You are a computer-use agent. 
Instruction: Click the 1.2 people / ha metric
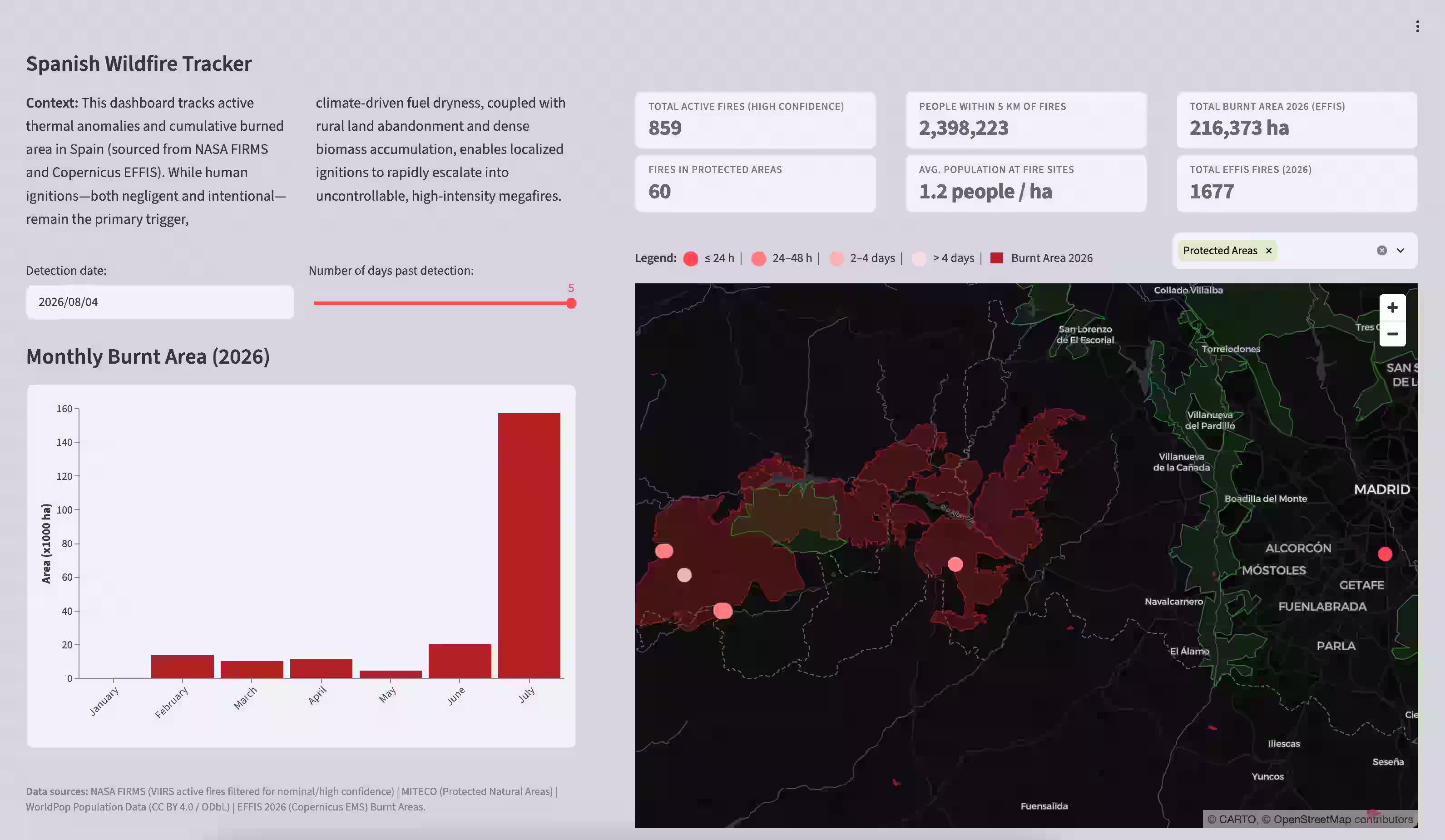click(x=985, y=192)
